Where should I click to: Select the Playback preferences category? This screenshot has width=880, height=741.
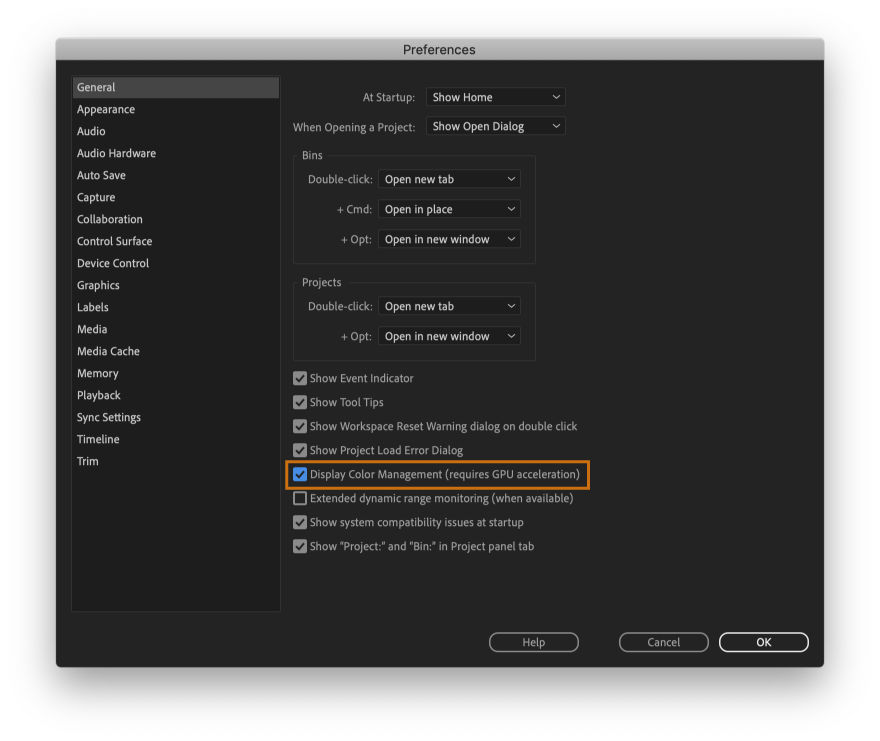[98, 395]
